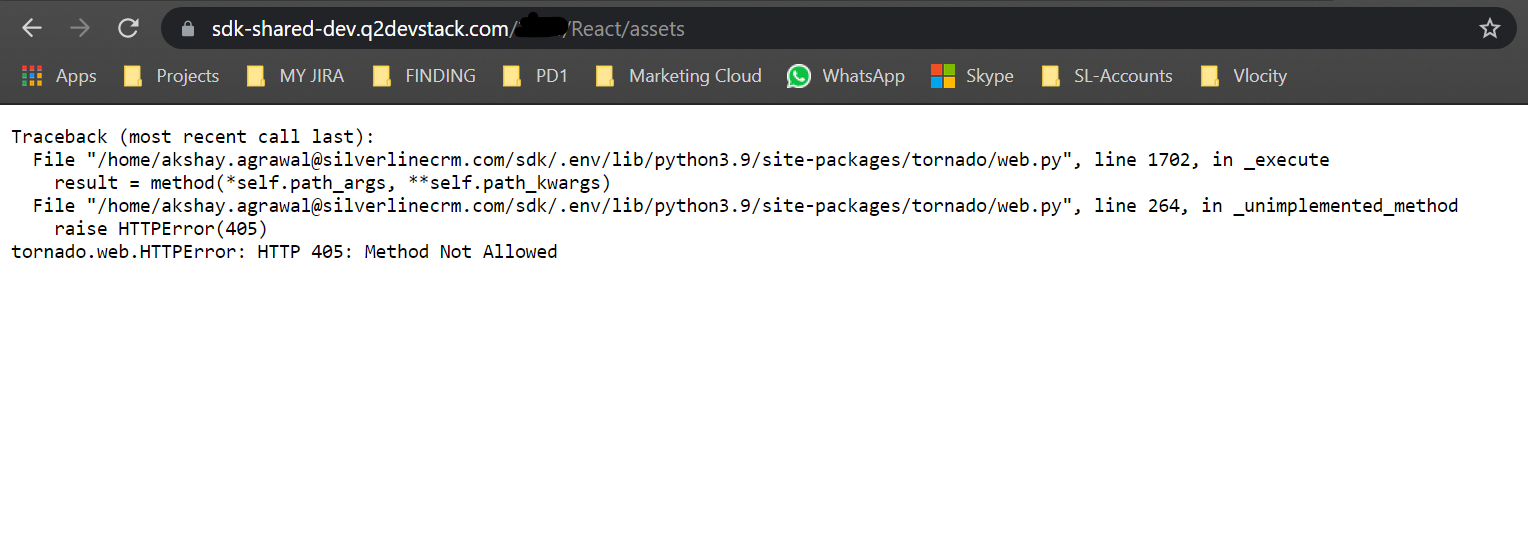Open the MY JIRA bookmark folder
The width and height of the screenshot is (1528, 550).
(295, 76)
